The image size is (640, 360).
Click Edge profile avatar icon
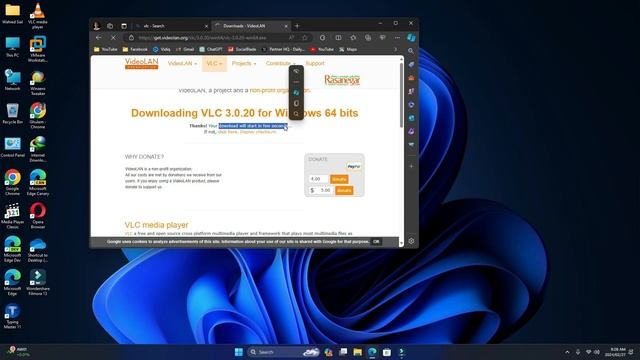[x=97, y=26]
